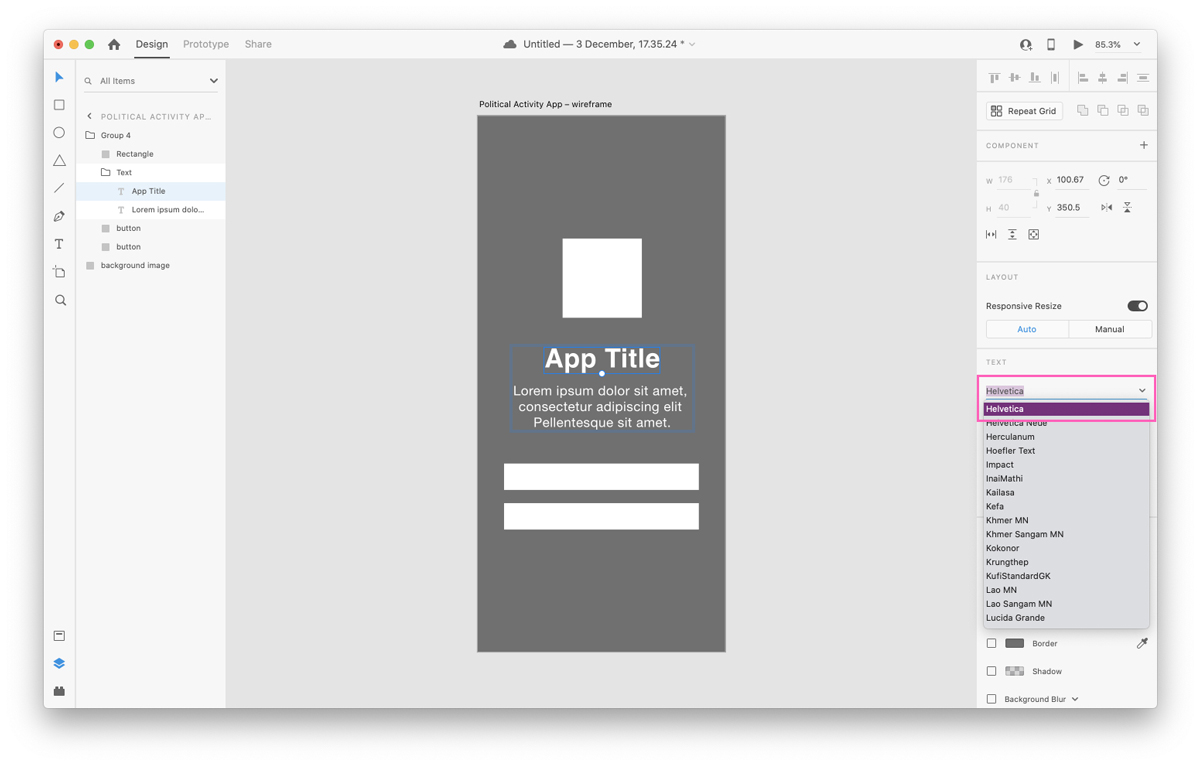Select Manual responsive resize mode
This screenshot has width=1200, height=765.
[1110, 329]
